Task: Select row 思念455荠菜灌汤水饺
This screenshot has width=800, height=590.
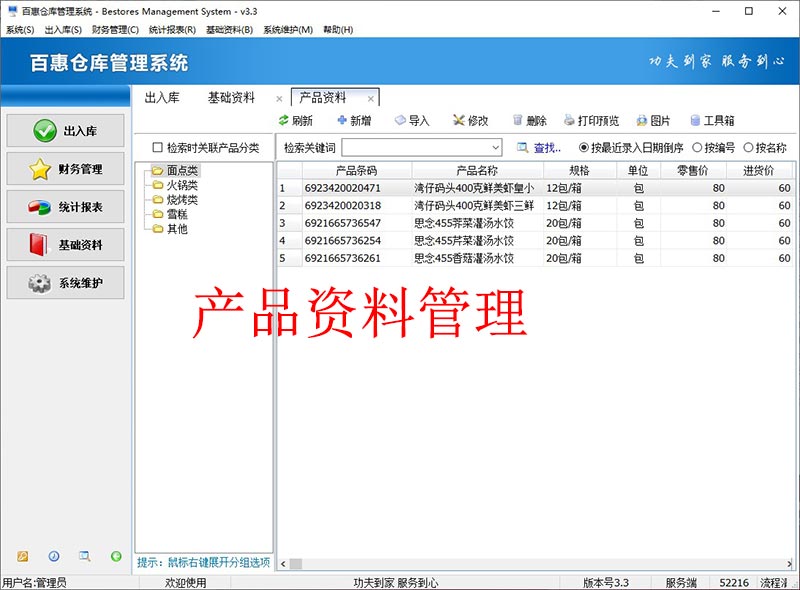Action: (534, 223)
